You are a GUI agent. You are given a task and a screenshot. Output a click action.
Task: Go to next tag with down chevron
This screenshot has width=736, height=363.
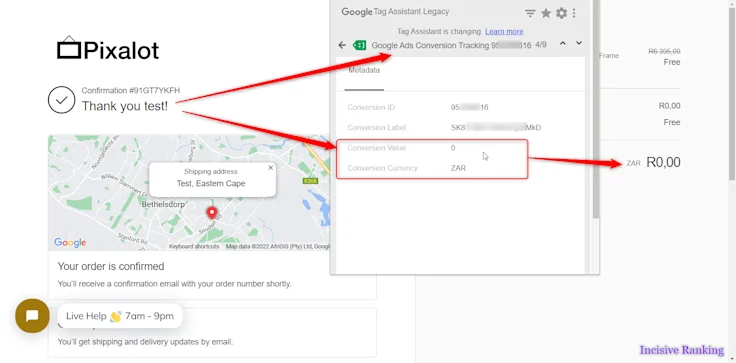click(579, 43)
